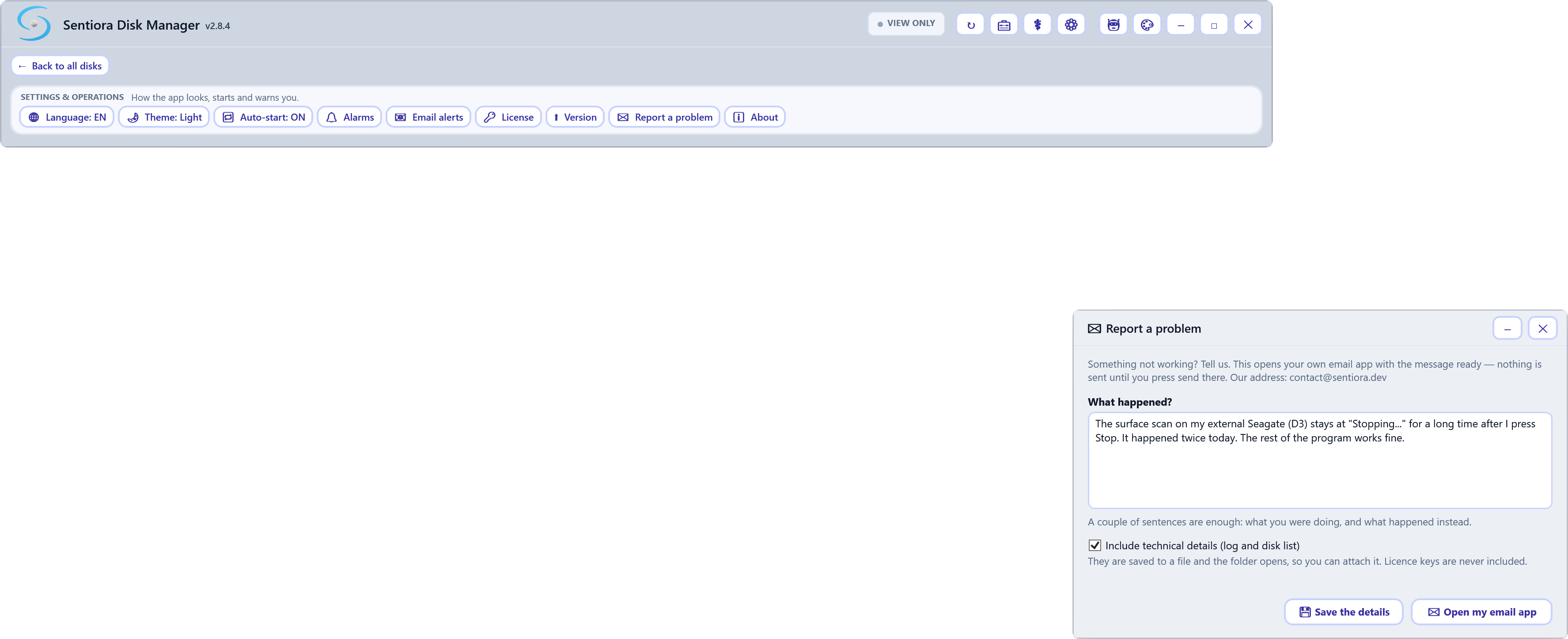Close the Sentiora Disk Manager window
Viewport: 1568px width, 639px height.
point(1248,25)
